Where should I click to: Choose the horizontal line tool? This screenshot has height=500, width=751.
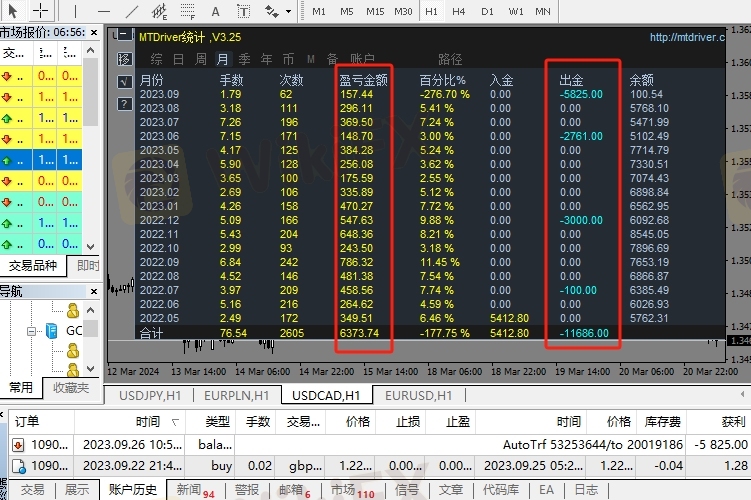[103, 11]
